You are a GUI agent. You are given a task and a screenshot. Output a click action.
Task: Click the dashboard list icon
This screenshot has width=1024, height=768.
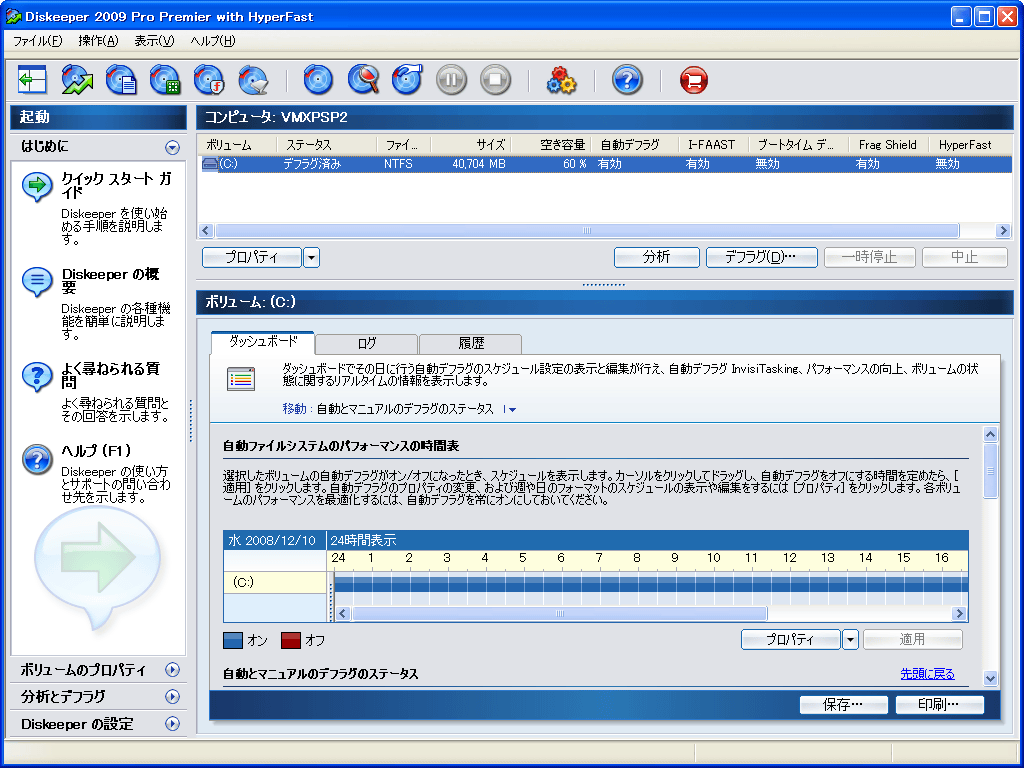pos(241,379)
